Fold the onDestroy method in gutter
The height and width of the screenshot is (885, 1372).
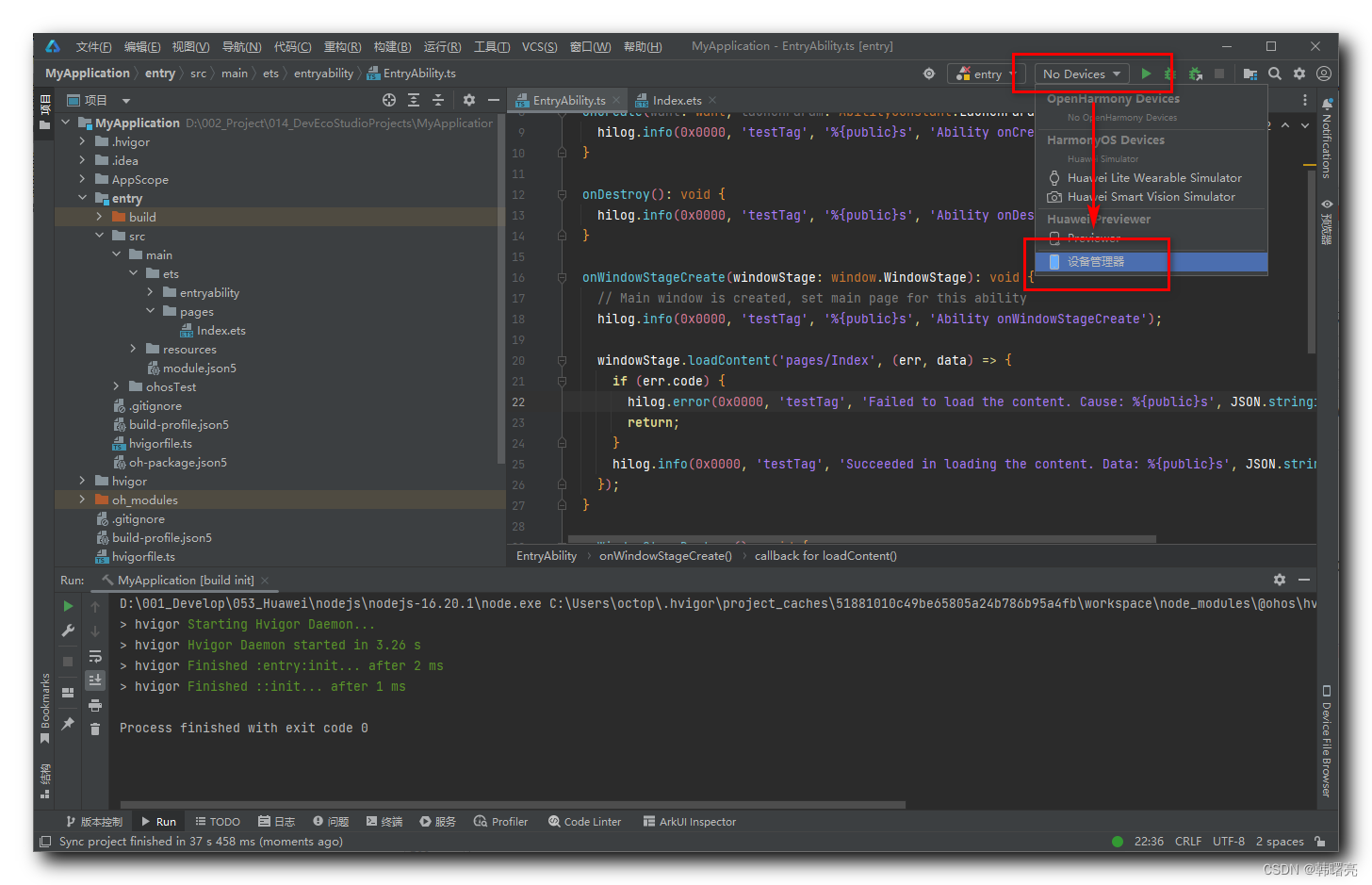[x=562, y=194]
